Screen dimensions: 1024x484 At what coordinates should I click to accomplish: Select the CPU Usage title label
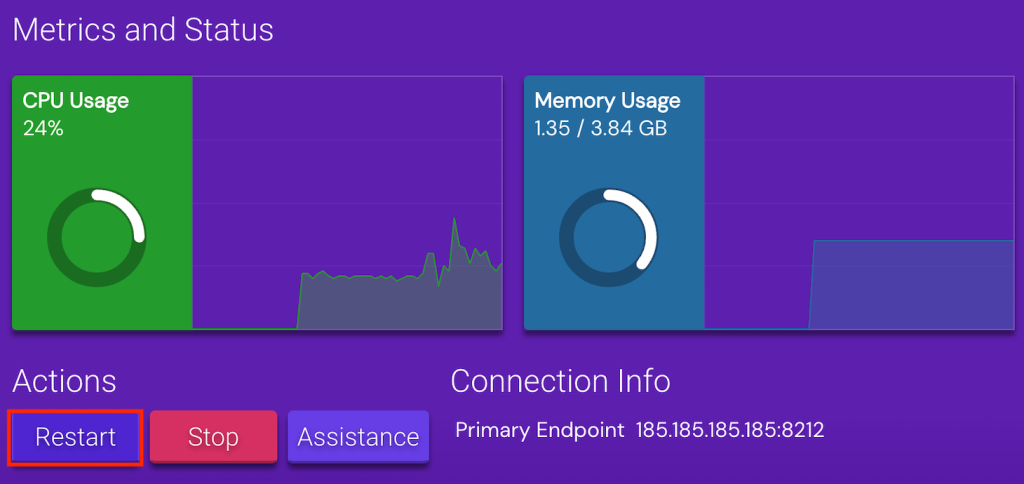coord(76,101)
